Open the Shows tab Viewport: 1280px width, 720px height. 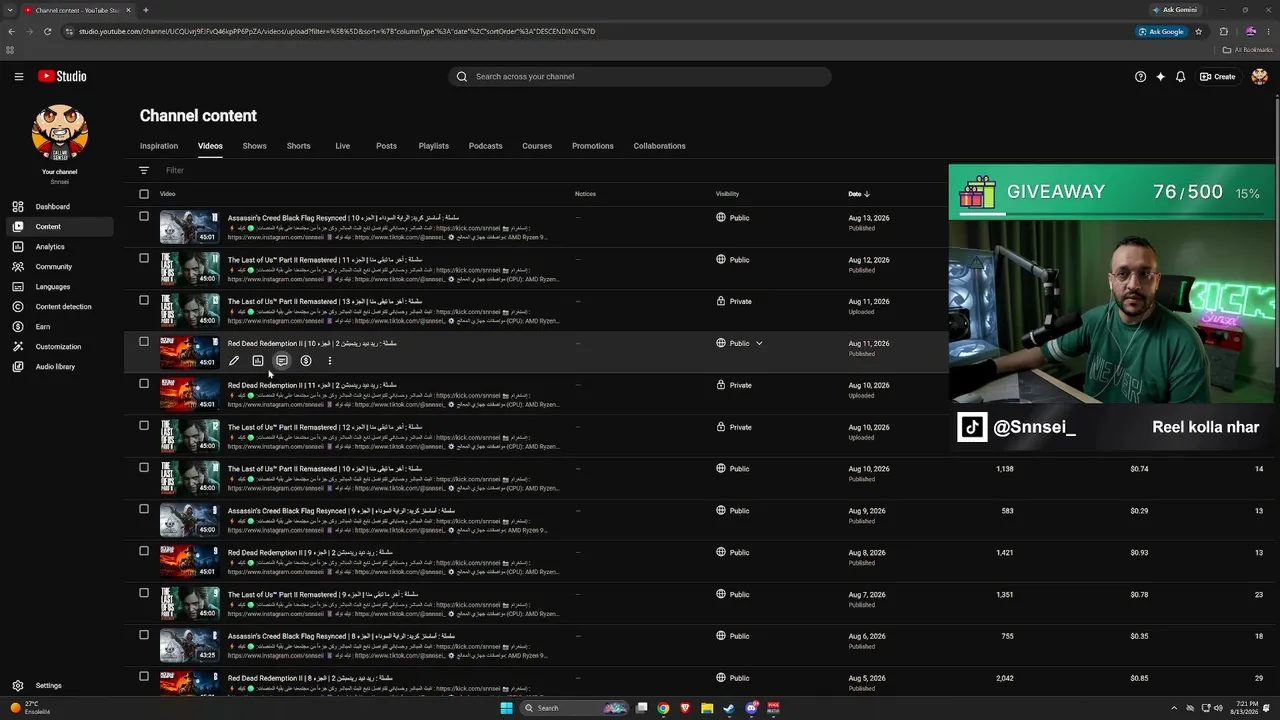255,146
